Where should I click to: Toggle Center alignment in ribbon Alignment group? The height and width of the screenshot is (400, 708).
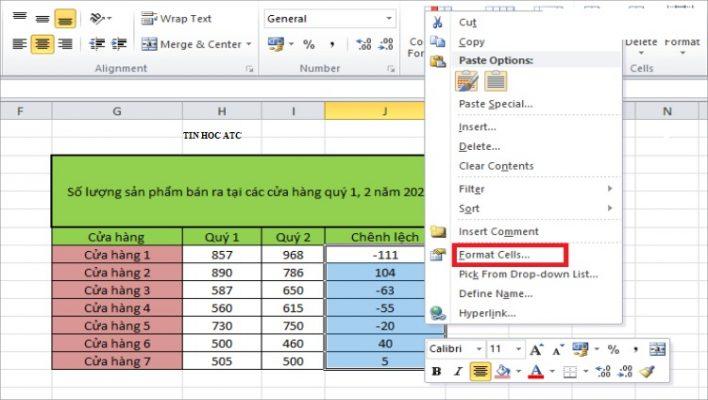click(x=42, y=44)
